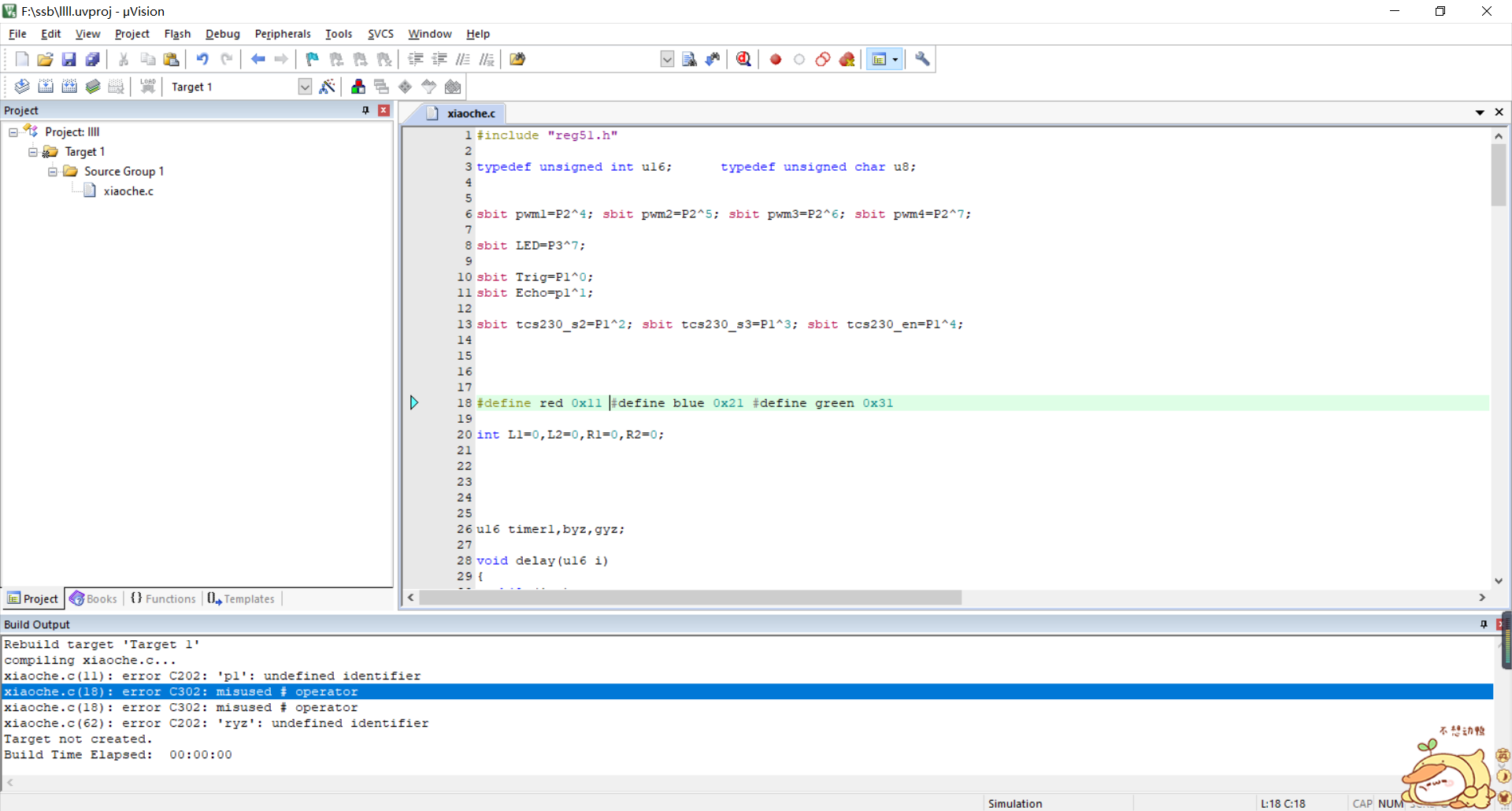The height and width of the screenshot is (811, 1512).
Task: Translate current file icon
Action: (x=22, y=87)
